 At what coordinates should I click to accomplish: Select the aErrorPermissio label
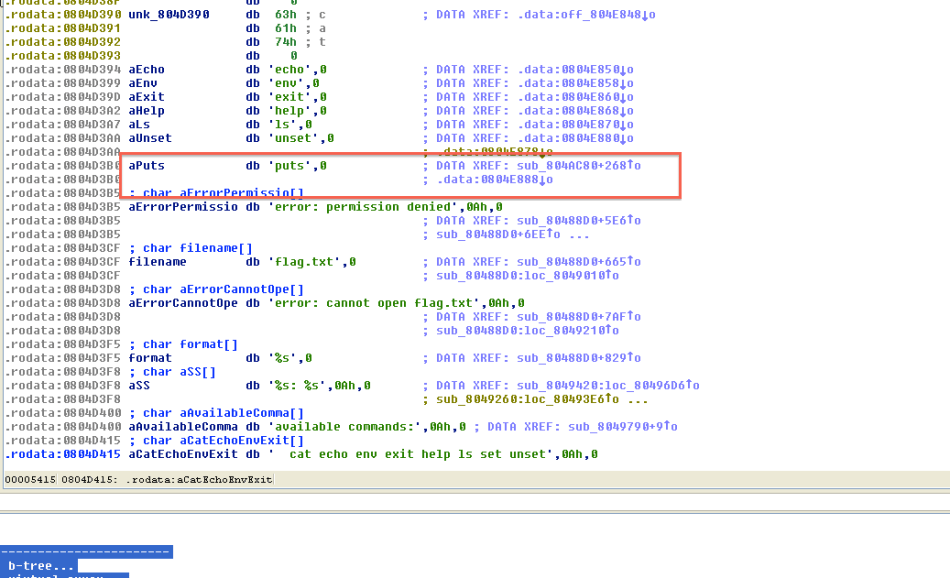click(x=185, y=207)
